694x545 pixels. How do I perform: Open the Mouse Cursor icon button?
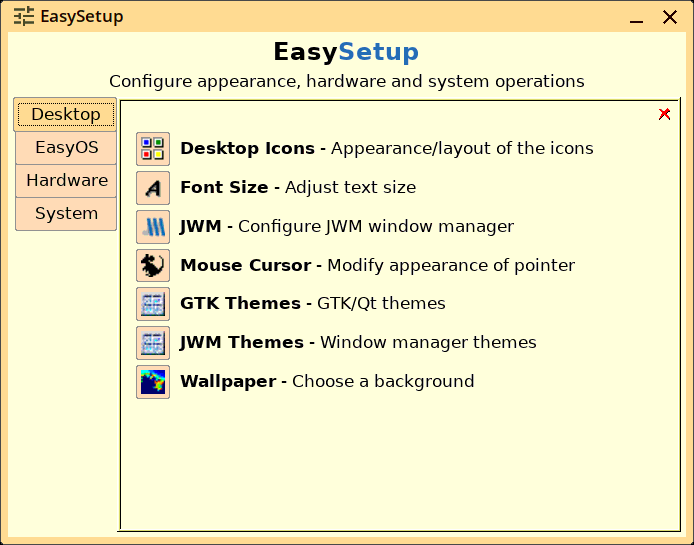pyautogui.click(x=153, y=265)
